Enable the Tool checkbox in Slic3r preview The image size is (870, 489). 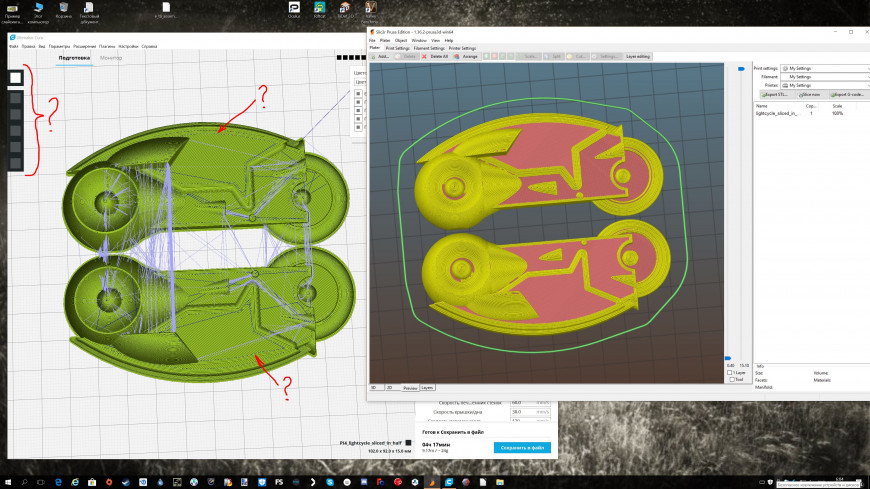click(x=732, y=380)
